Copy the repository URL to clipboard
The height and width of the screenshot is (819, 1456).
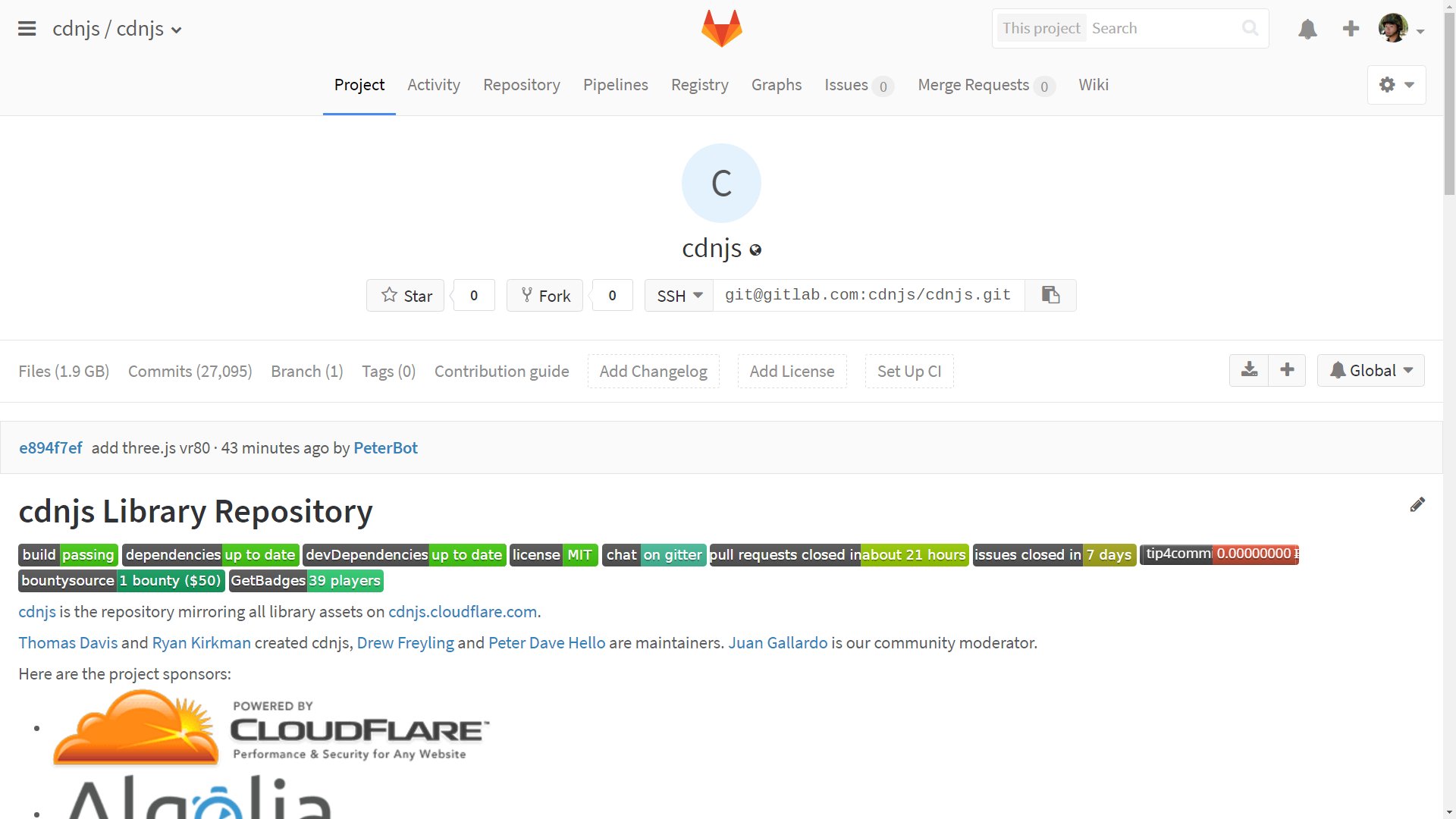pyautogui.click(x=1050, y=295)
